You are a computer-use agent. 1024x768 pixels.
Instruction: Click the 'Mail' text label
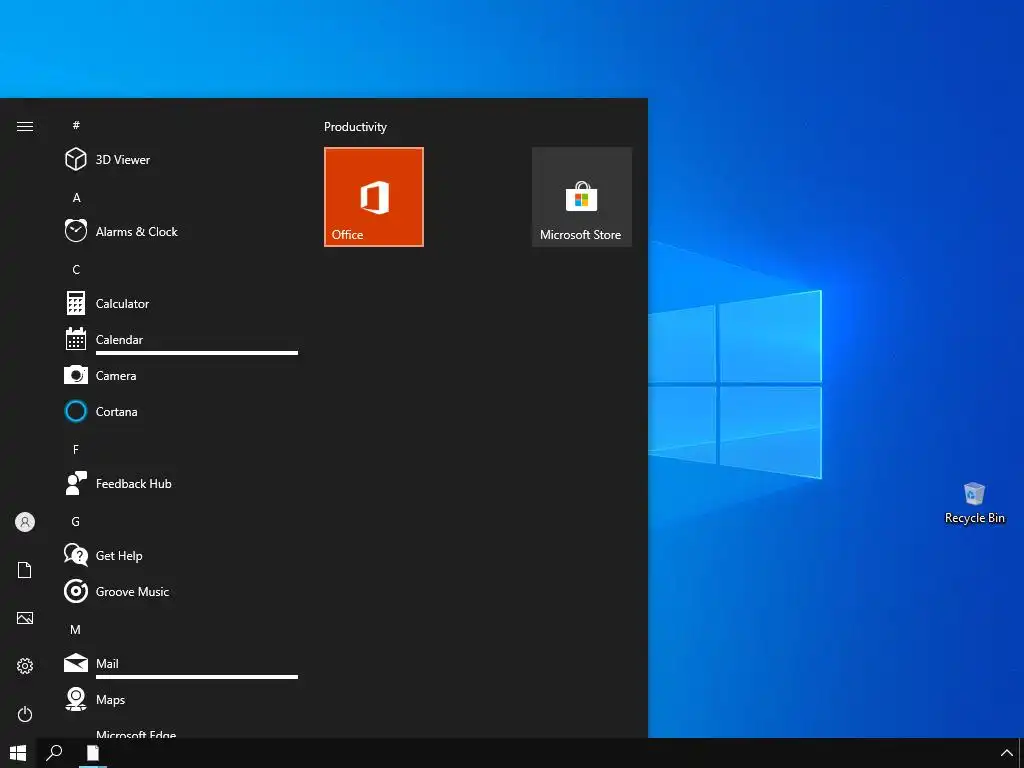pos(107,664)
